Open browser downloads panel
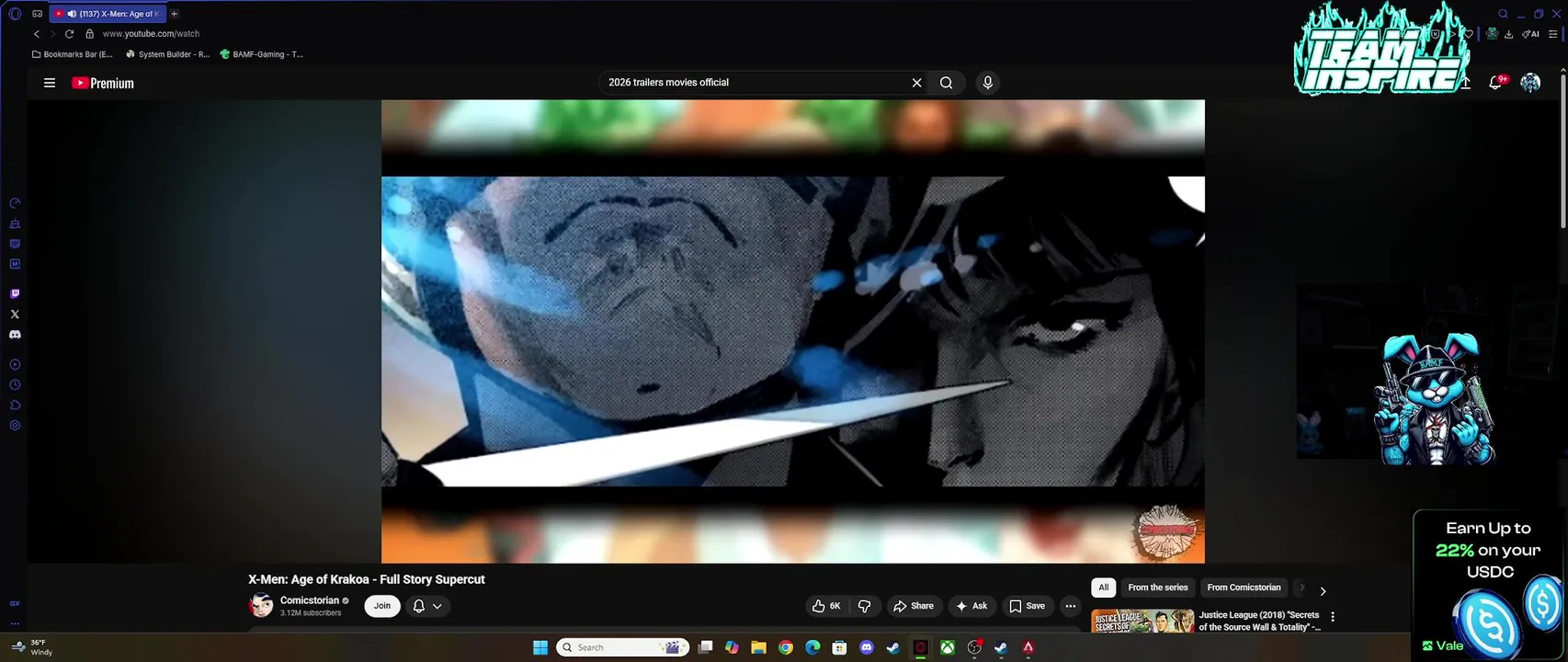Screen dimensions: 1568x662 click(1508, 34)
